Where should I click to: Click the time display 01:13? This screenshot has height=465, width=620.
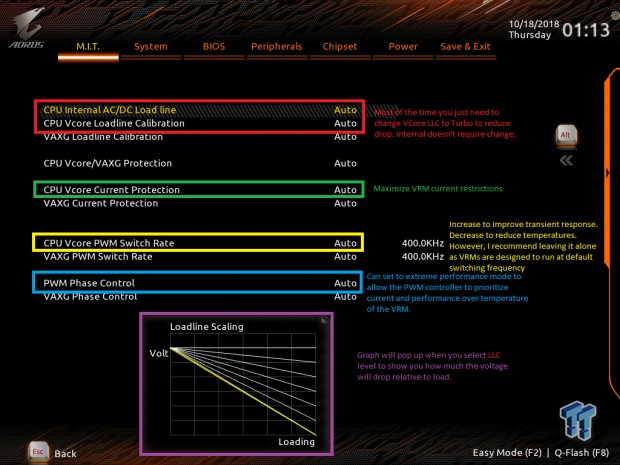click(x=586, y=30)
